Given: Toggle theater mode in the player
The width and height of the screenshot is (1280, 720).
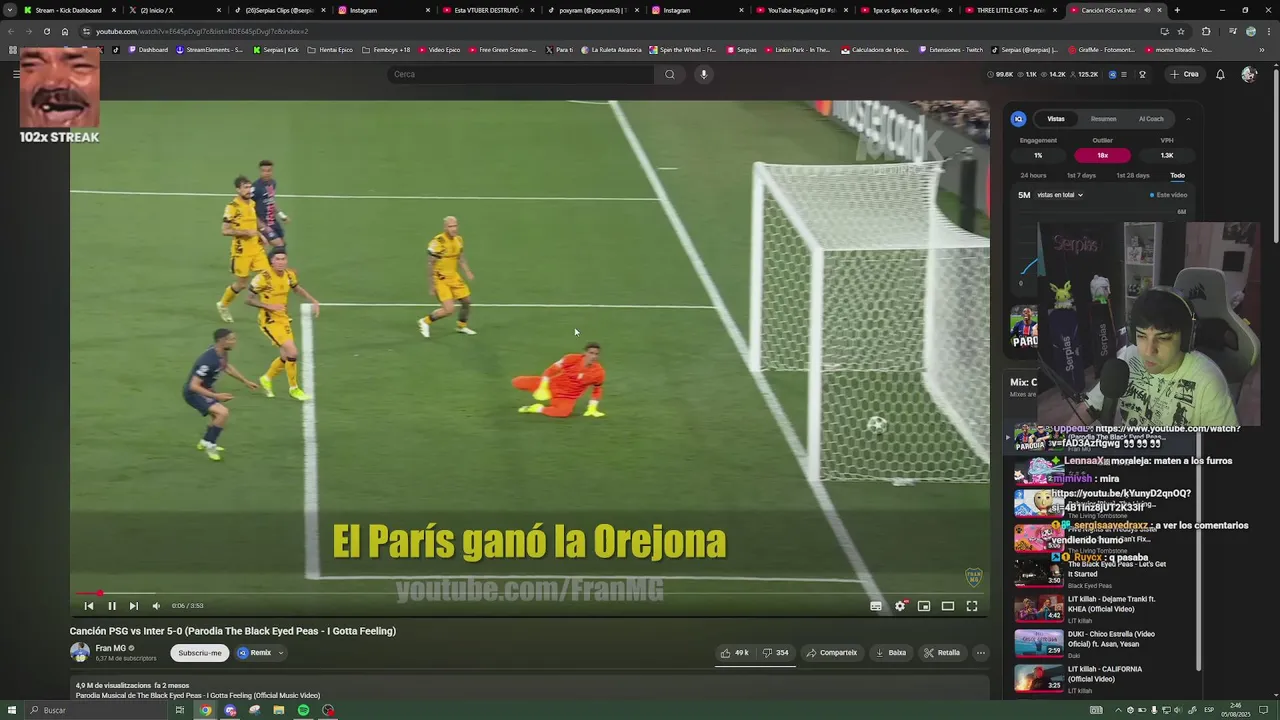Looking at the screenshot, I should tap(948, 606).
